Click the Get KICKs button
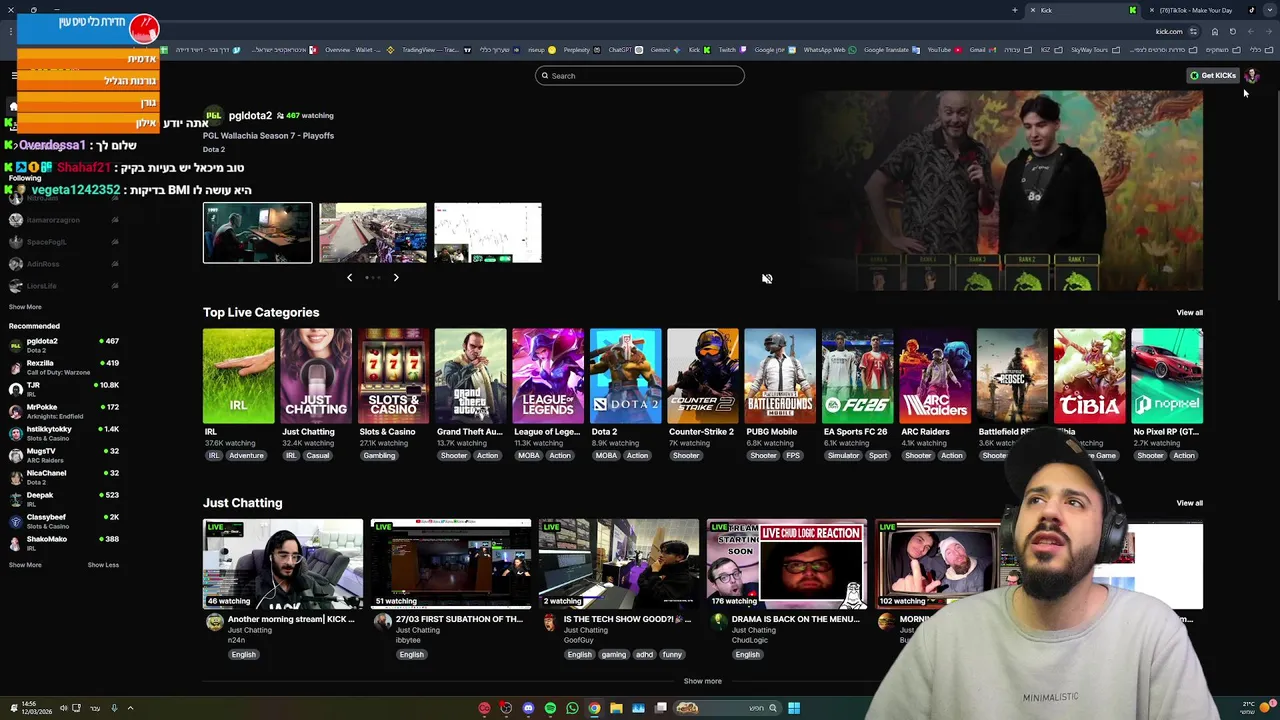This screenshot has height=720, width=1280. click(1213, 75)
